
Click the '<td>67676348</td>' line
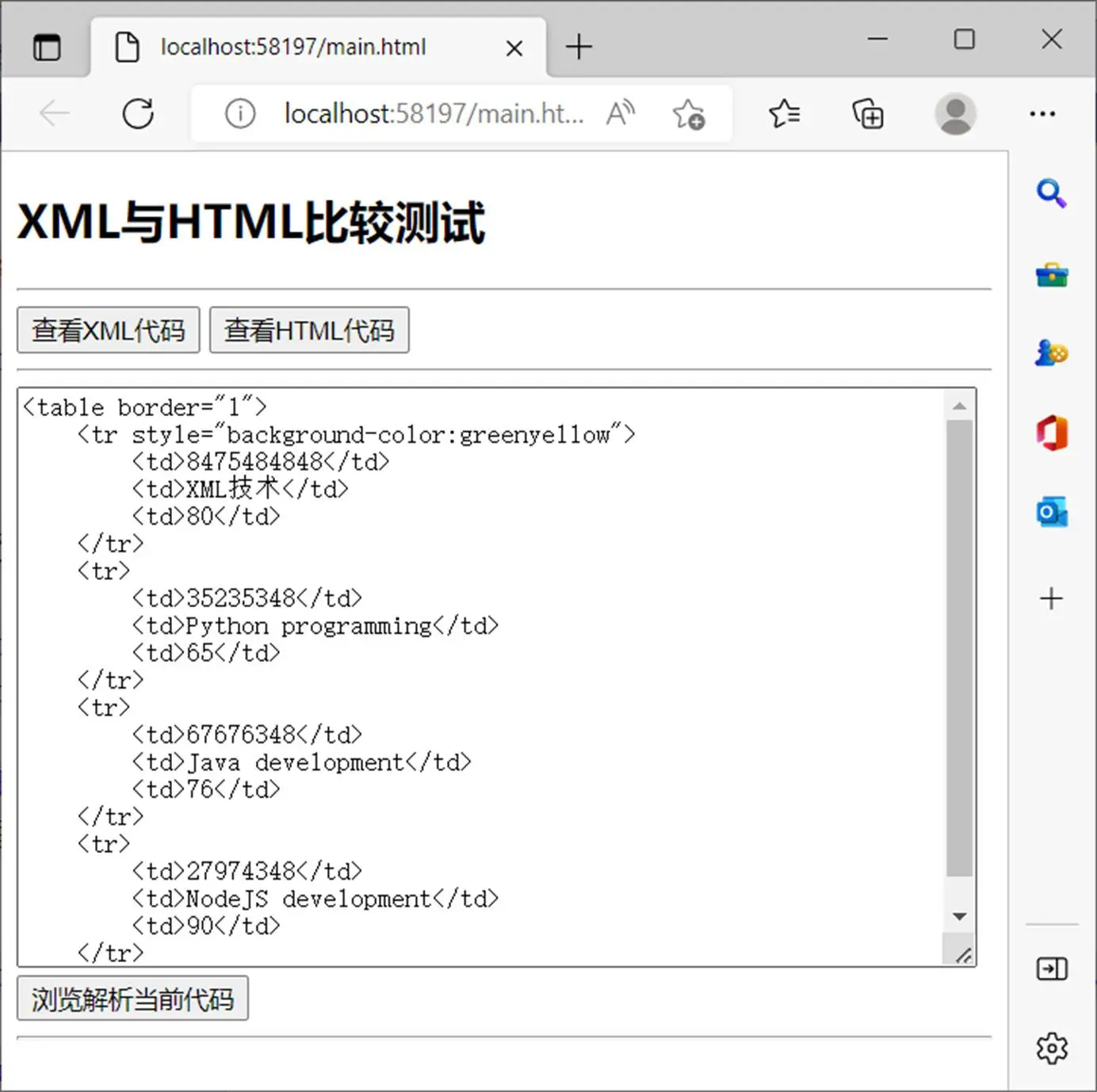(x=247, y=735)
